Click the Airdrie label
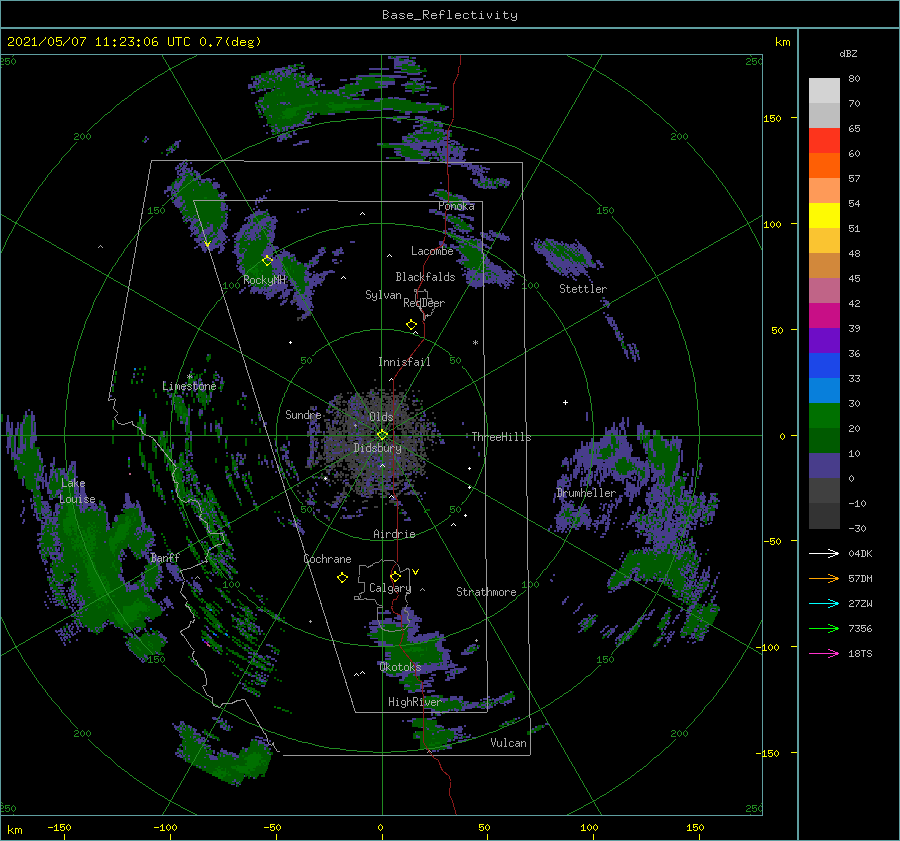This screenshot has width=900, height=841. coord(394,534)
